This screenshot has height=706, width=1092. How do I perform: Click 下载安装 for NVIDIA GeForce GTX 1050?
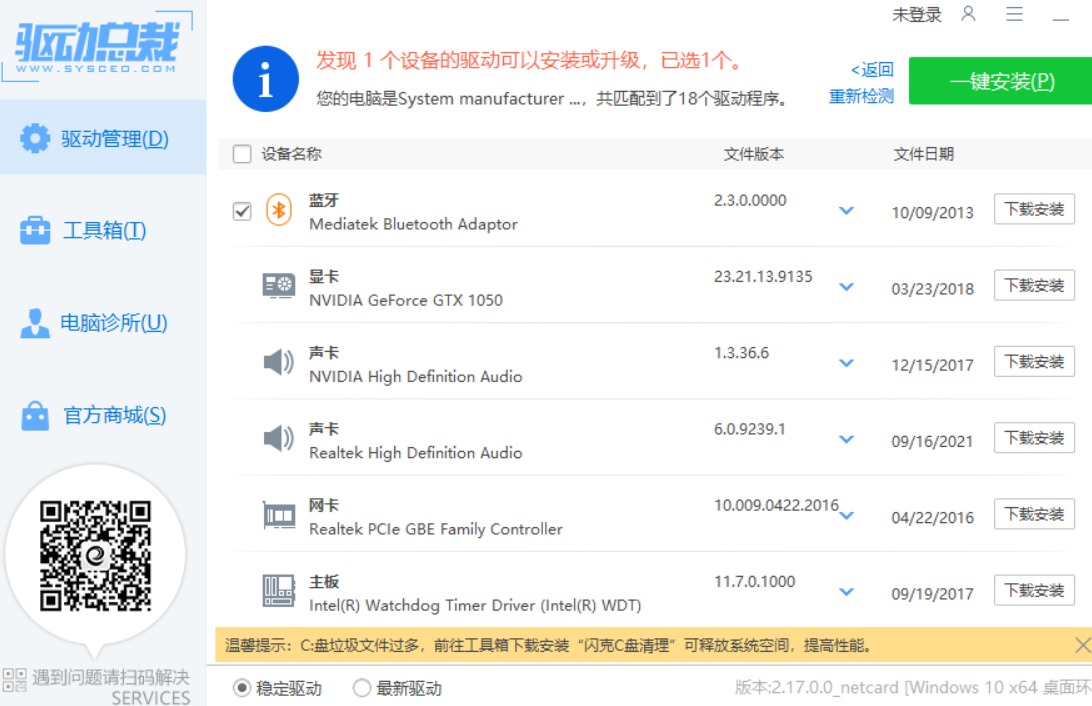click(x=1034, y=285)
